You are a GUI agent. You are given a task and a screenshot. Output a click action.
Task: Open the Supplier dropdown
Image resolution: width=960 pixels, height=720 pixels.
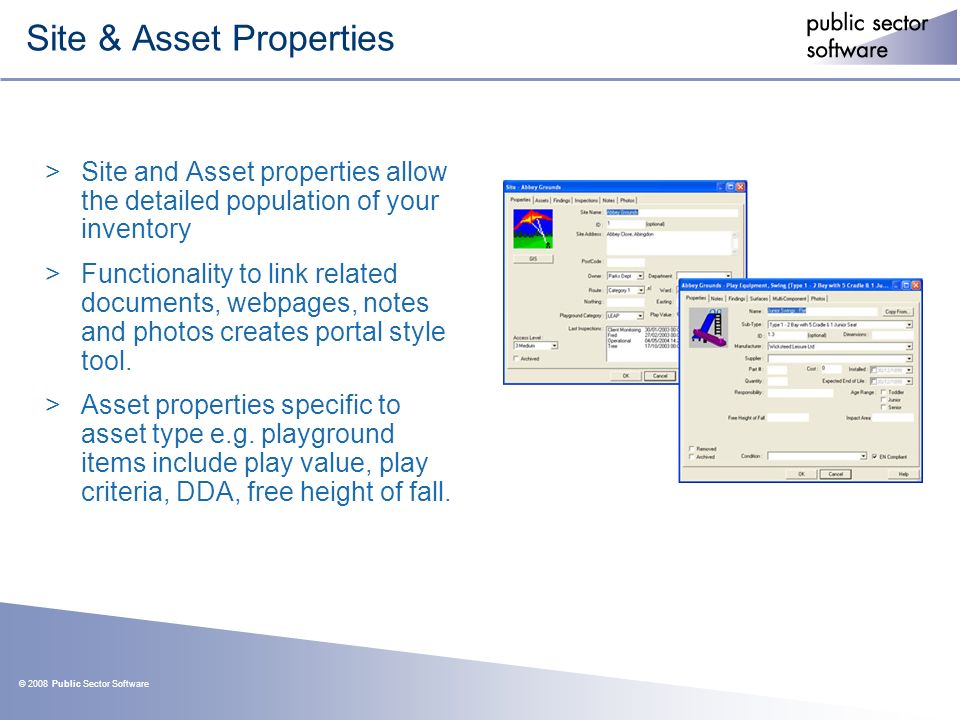(840, 358)
